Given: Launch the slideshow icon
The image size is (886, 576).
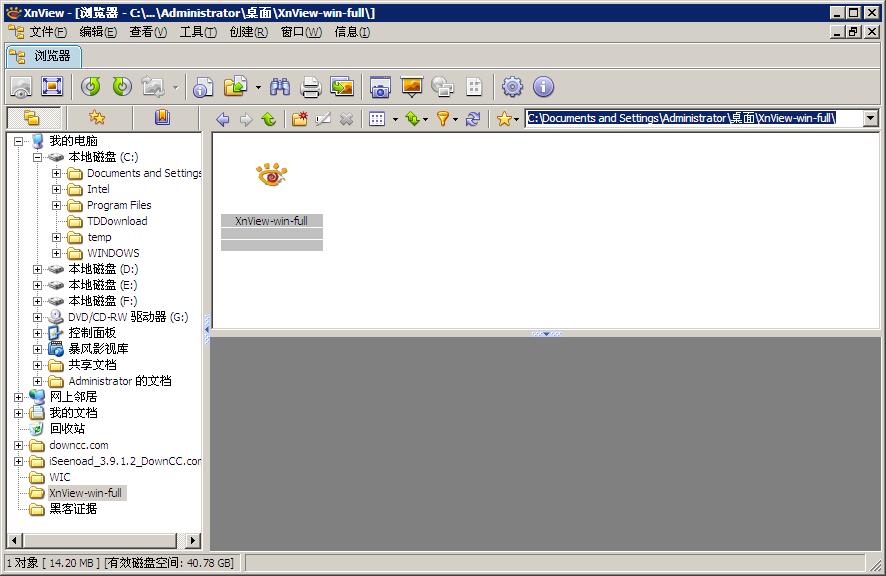Looking at the screenshot, I should (412, 86).
